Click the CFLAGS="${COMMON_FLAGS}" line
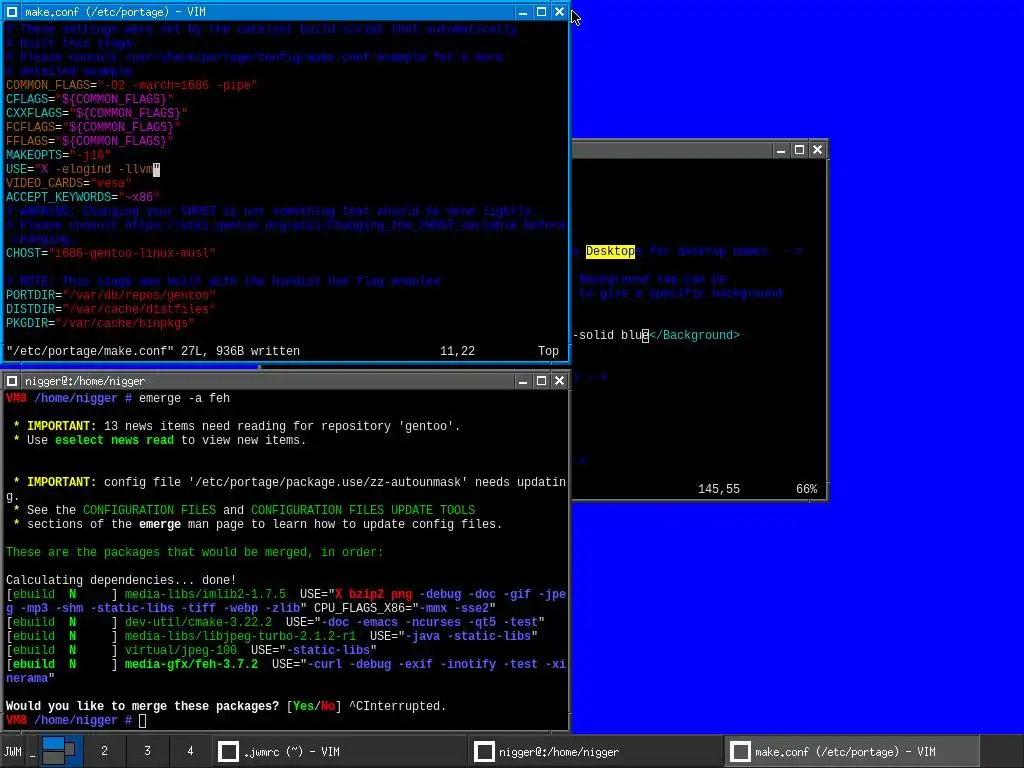Viewport: 1024px width, 768px height. tap(89, 99)
